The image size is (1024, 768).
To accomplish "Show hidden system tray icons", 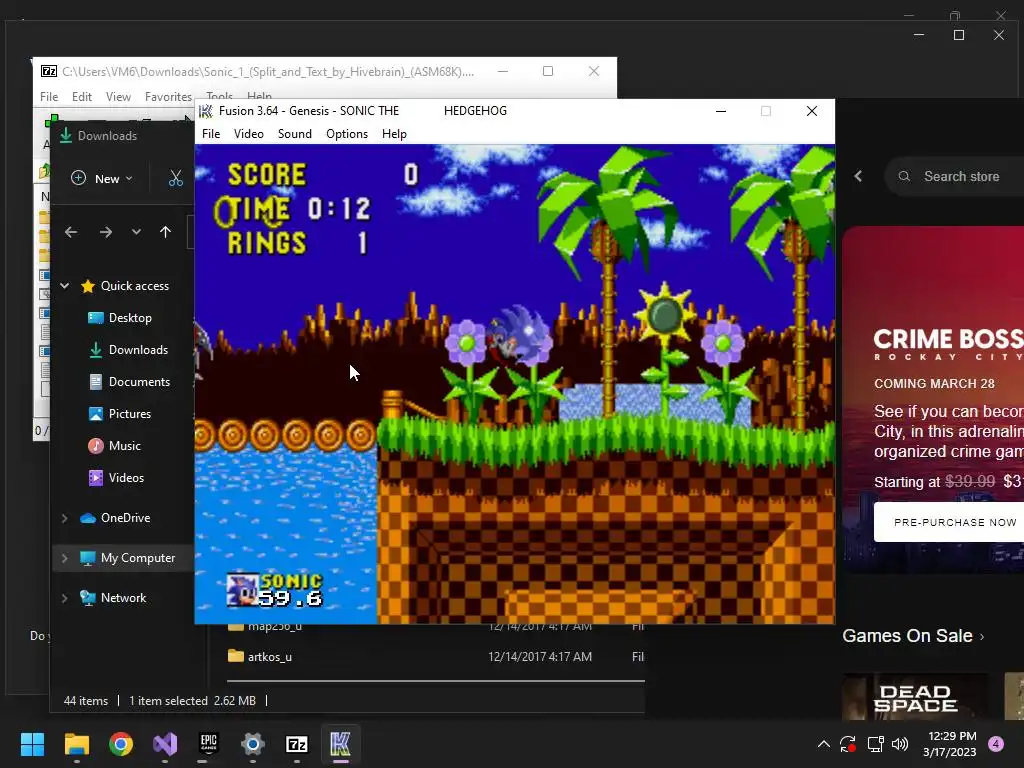I will click(x=824, y=744).
